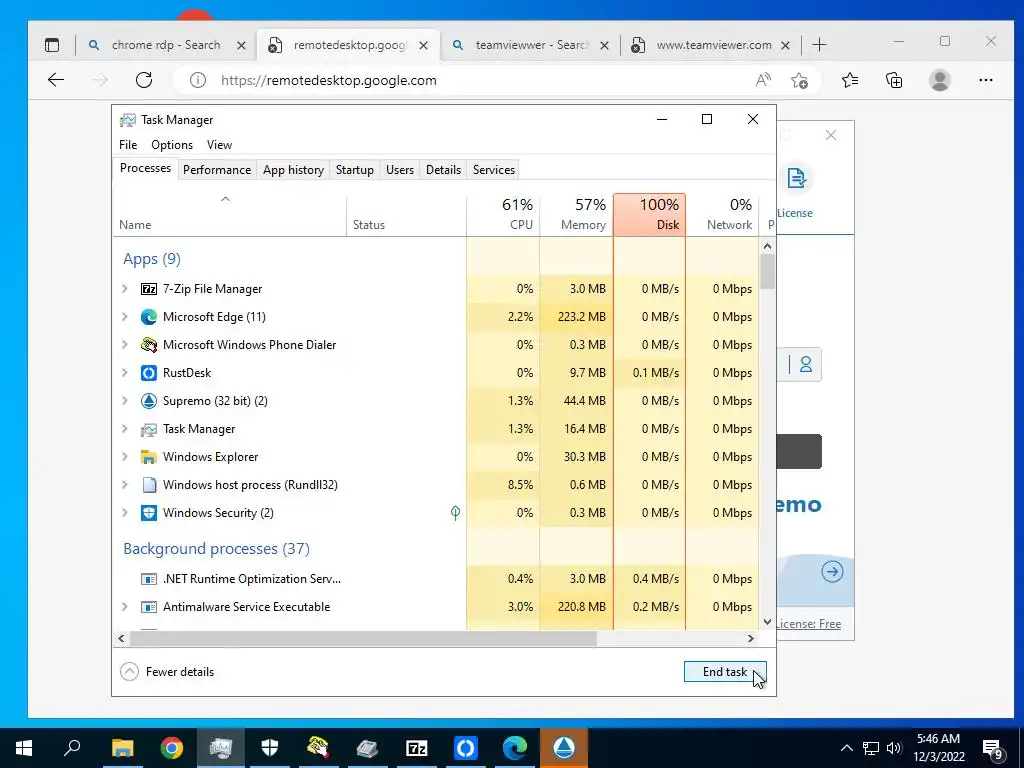1024x768 pixels.
Task: Switch to the Performance tab
Action: tap(217, 170)
